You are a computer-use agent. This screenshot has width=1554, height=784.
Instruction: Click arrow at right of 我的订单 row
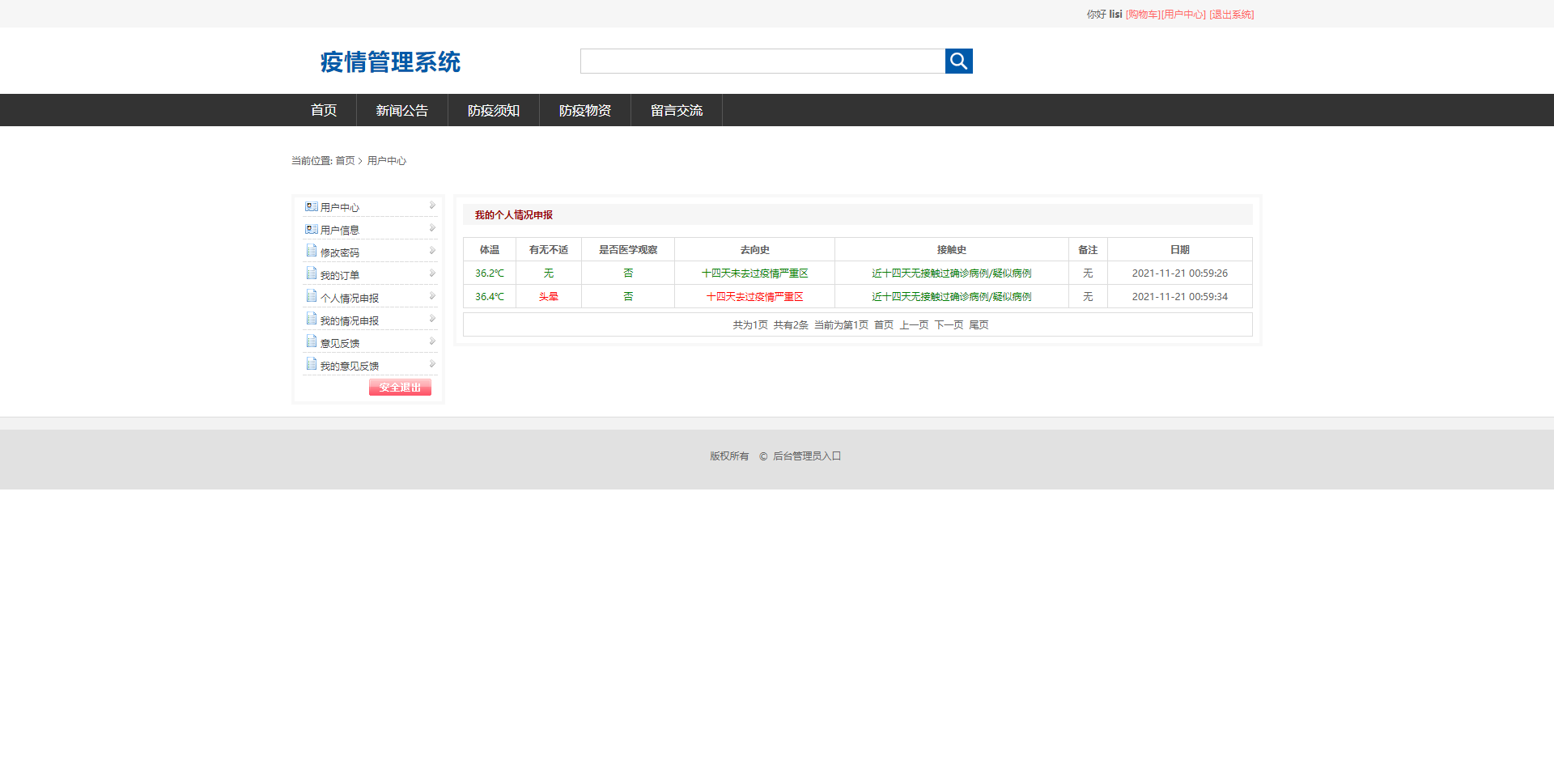click(x=432, y=273)
